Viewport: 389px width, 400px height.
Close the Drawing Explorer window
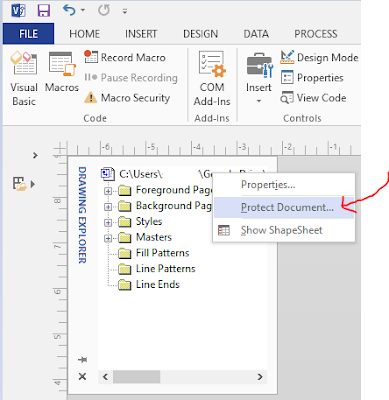pos(82,377)
